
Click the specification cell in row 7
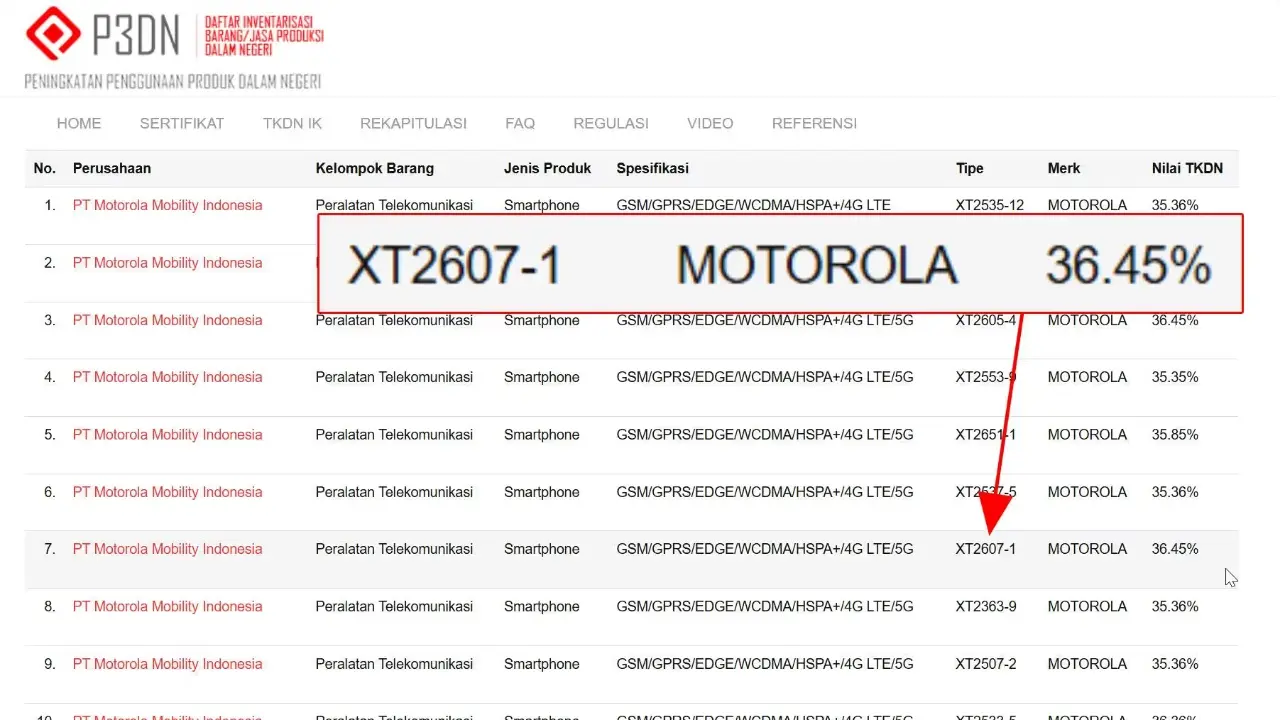(x=765, y=549)
